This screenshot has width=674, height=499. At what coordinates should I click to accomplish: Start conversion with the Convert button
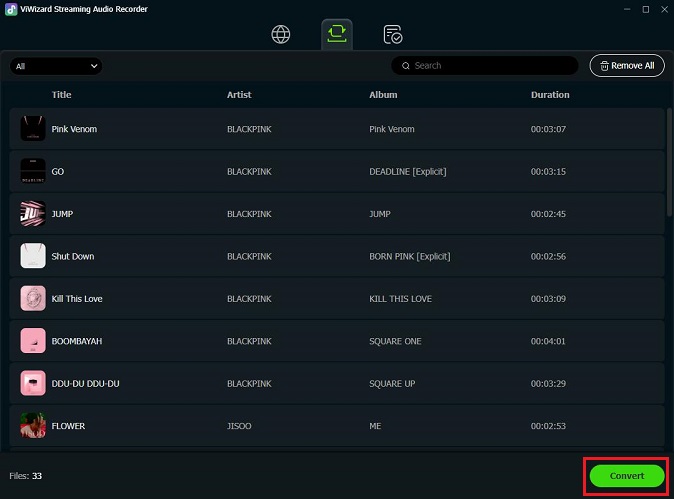click(x=627, y=476)
